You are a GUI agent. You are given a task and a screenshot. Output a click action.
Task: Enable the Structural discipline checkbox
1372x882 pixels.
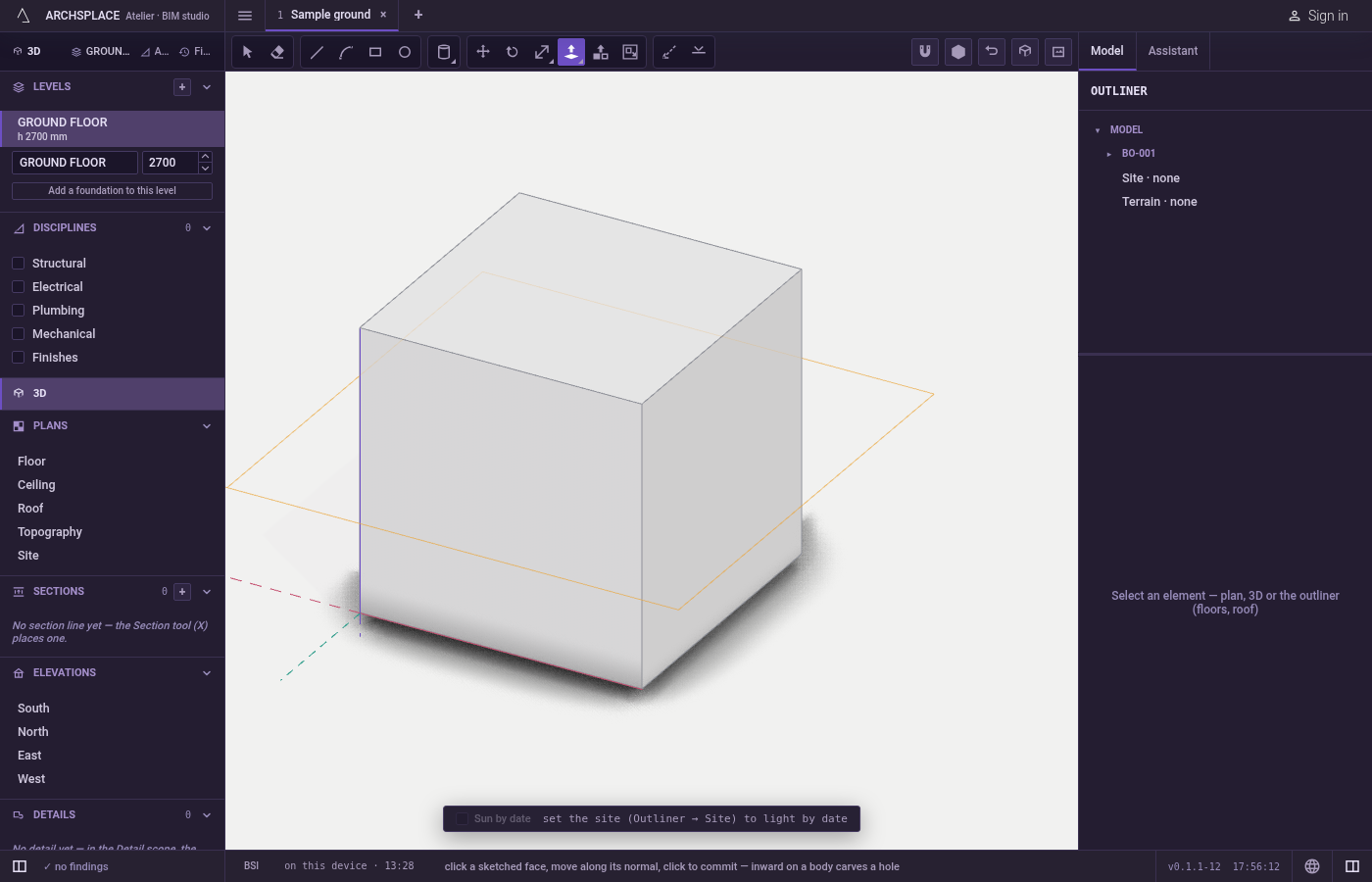[18, 264]
